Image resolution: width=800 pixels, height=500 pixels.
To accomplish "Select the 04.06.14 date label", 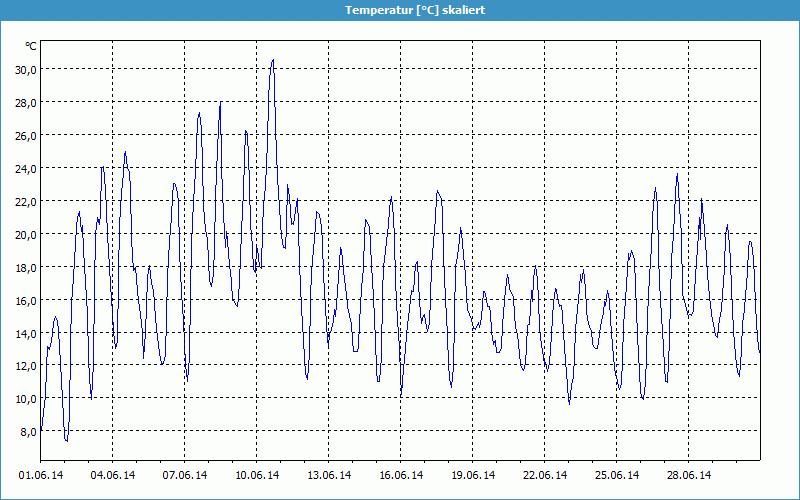I will 113,475.
